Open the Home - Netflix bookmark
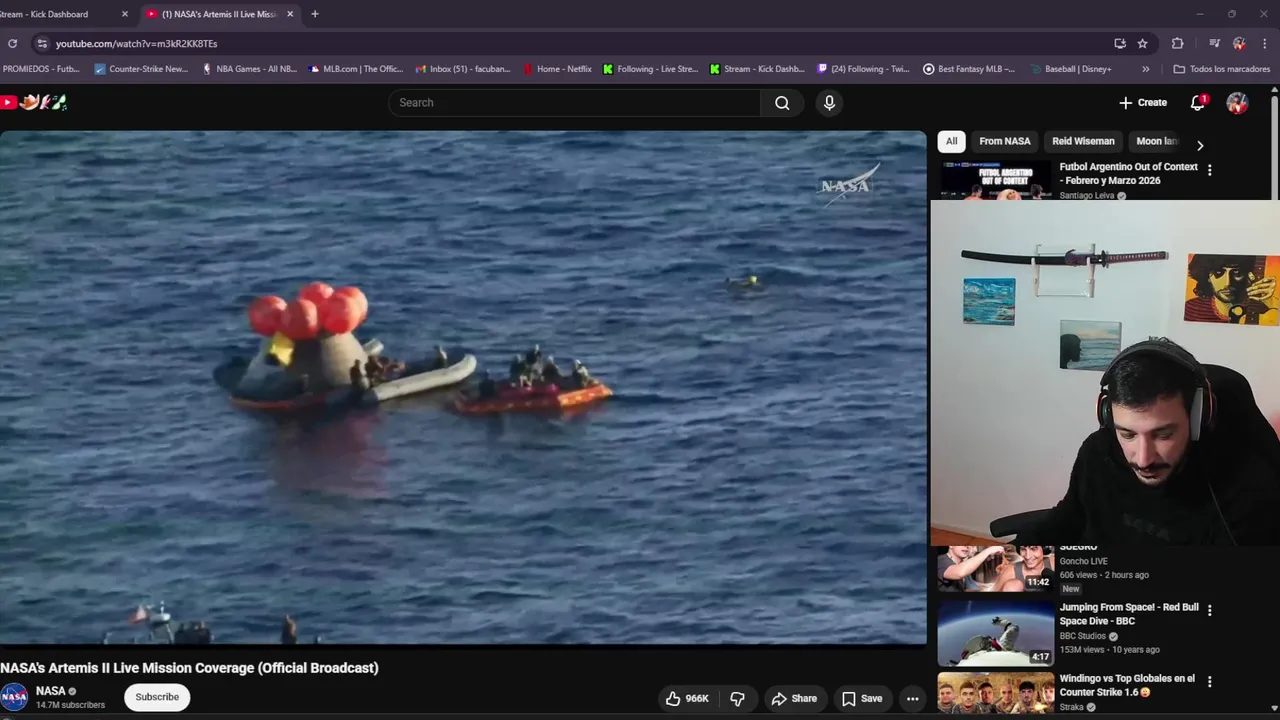This screenshot has height=720, width=1280. click(557, 69)
